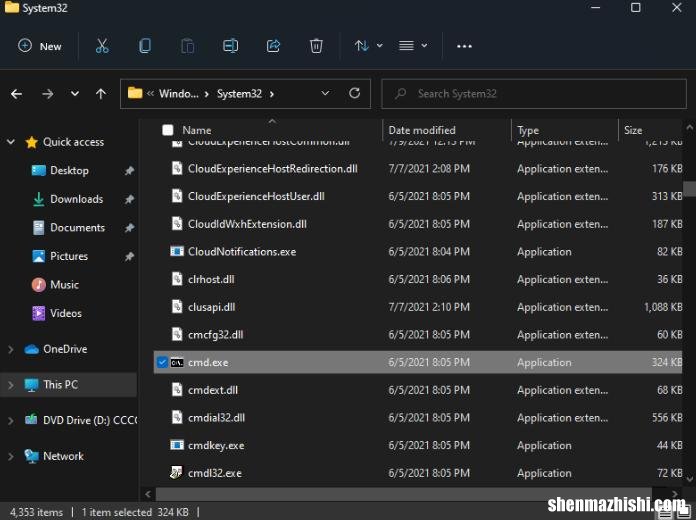This screenshot has width=696, height=520.
Task: Open the Layout and view options dropdown
Action: click(413, 46)
